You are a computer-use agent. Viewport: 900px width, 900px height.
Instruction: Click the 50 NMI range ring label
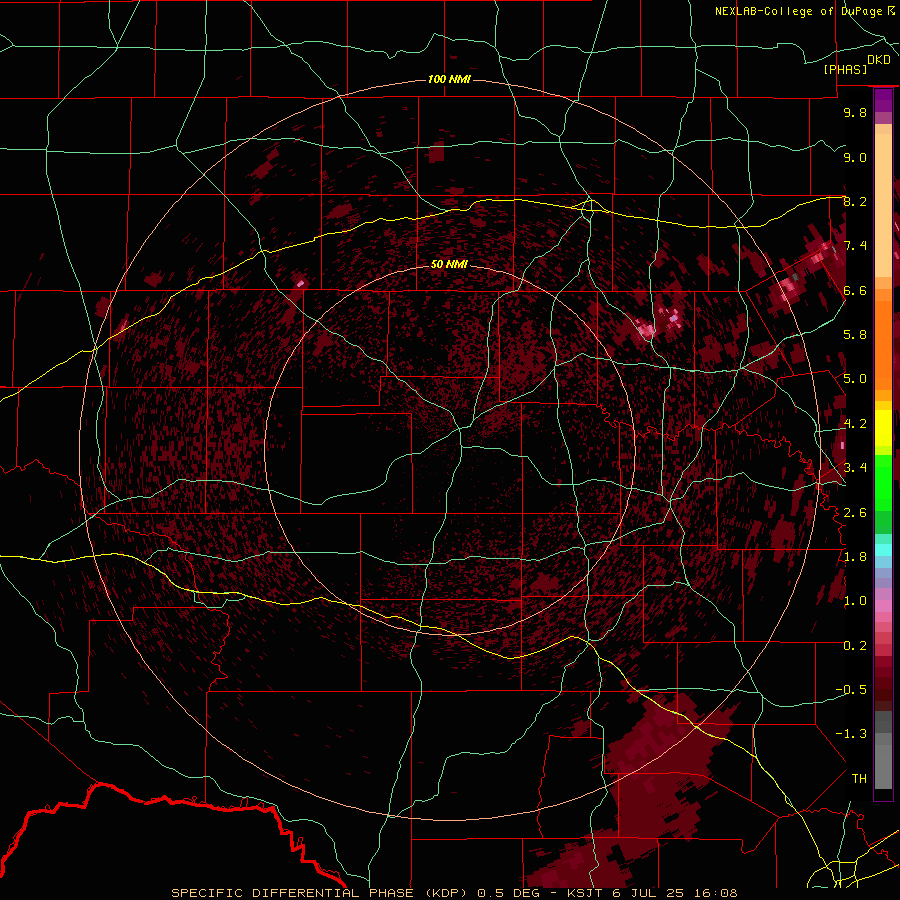pyautogui.click(x=449, y=264)
